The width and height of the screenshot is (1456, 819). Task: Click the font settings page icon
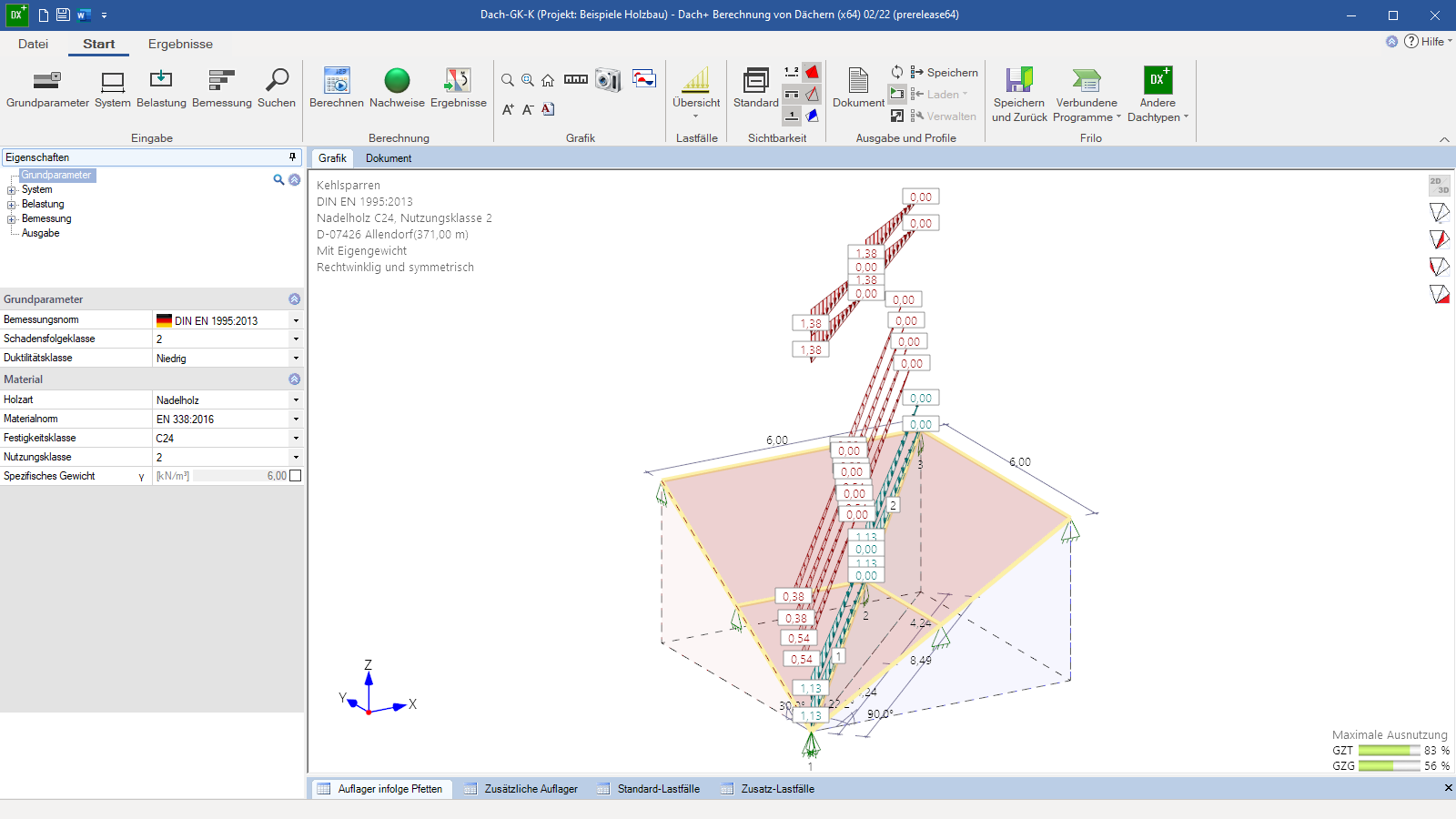pos(548,109)
